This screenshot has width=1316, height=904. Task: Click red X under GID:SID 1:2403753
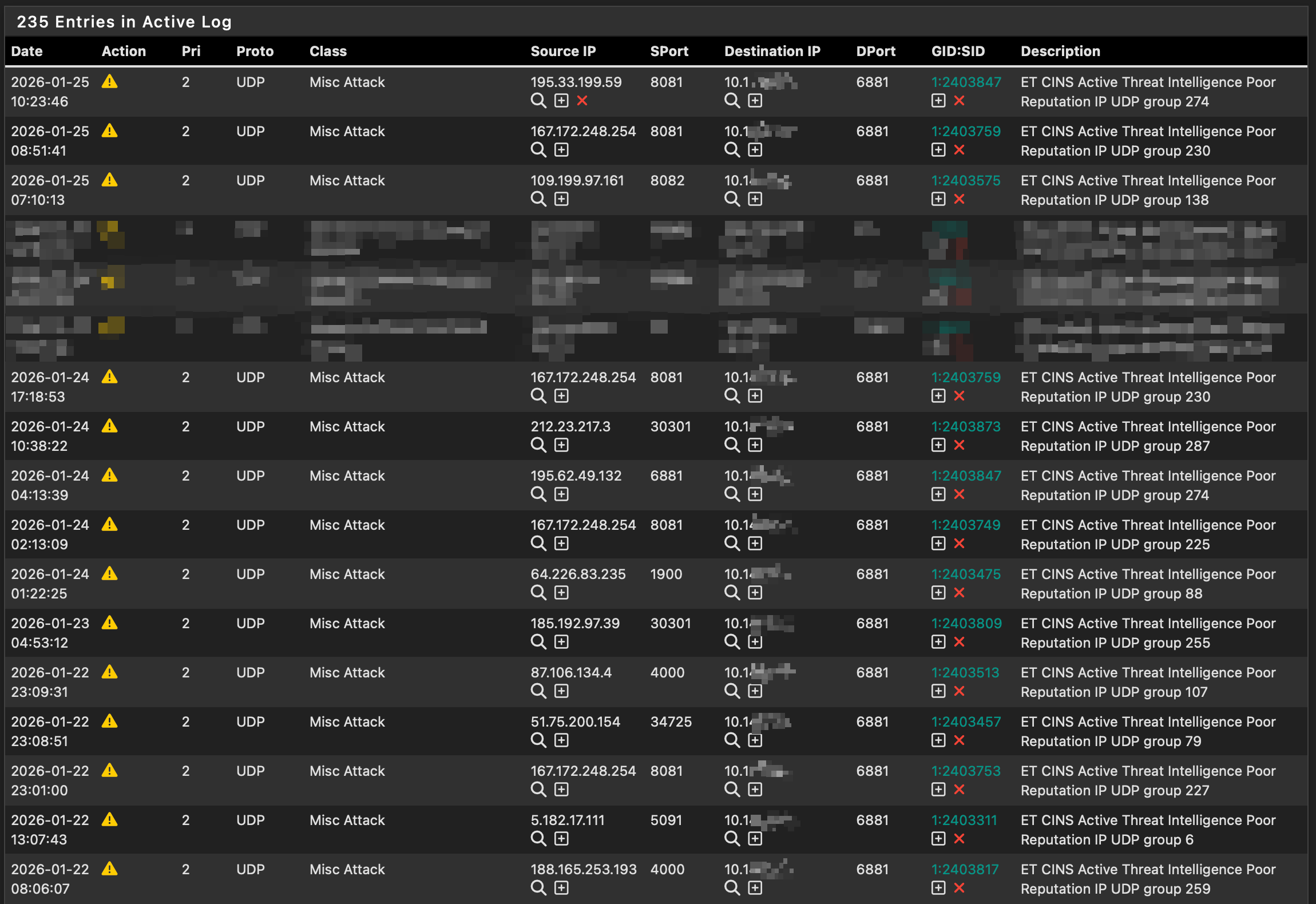(960, 790)
